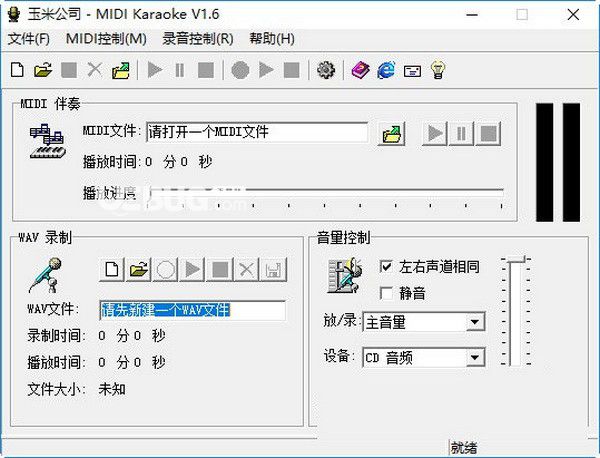Click the MIDI keyboard icon in 伴奏 panel

click(47, 141)
